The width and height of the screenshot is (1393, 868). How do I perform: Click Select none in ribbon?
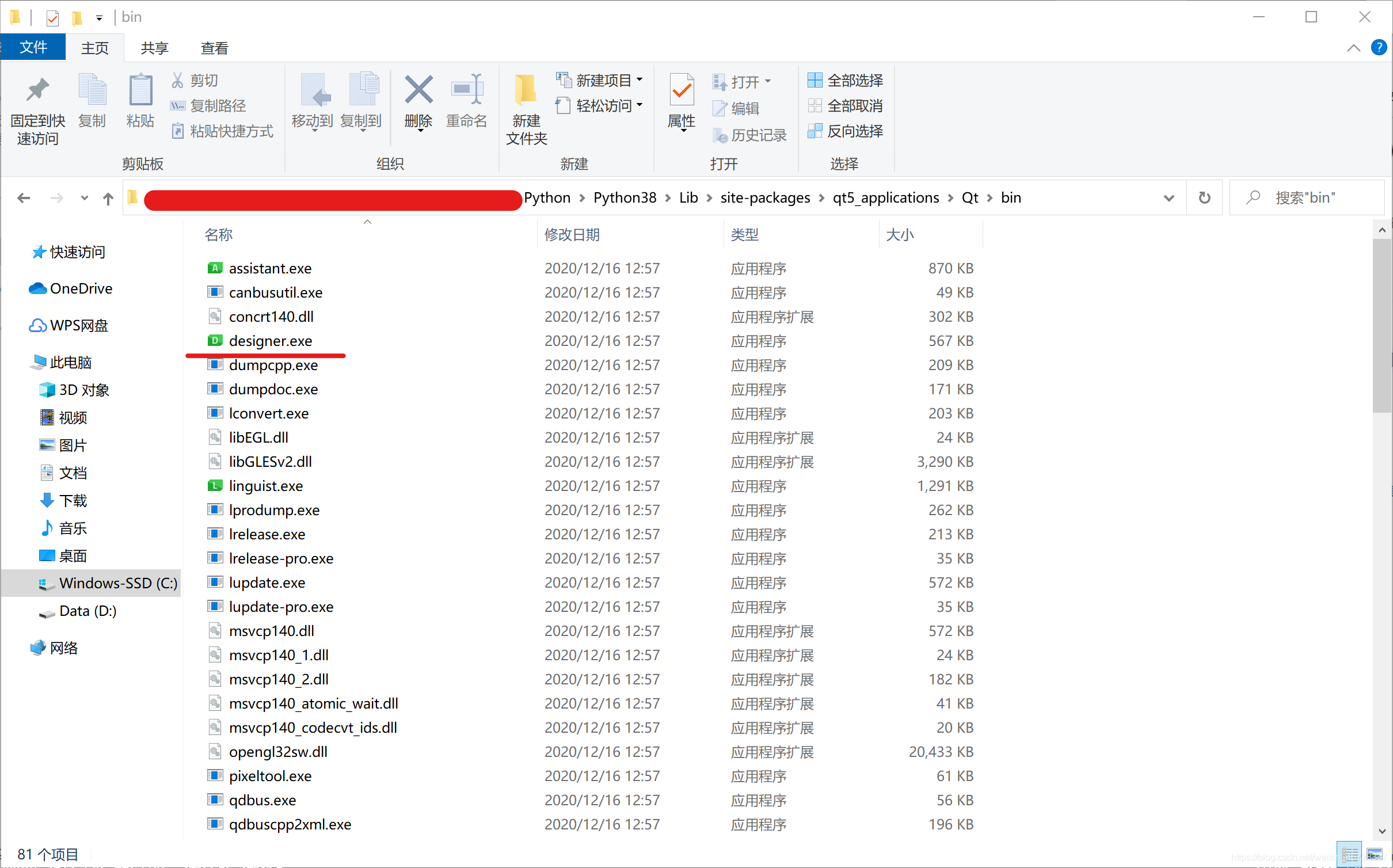coord(845,105)
